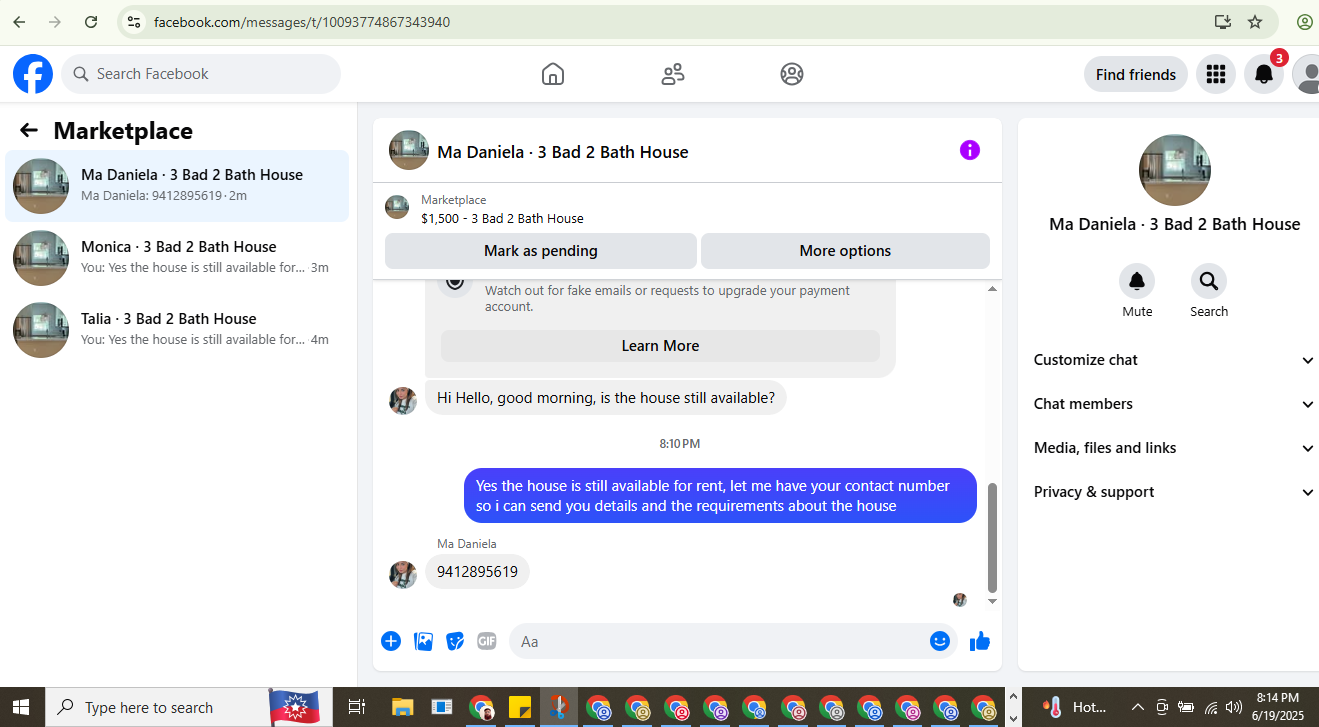This screenshot has height=727, width=1319.
Task: Mark the listing as pending
Action: (541, 251)
